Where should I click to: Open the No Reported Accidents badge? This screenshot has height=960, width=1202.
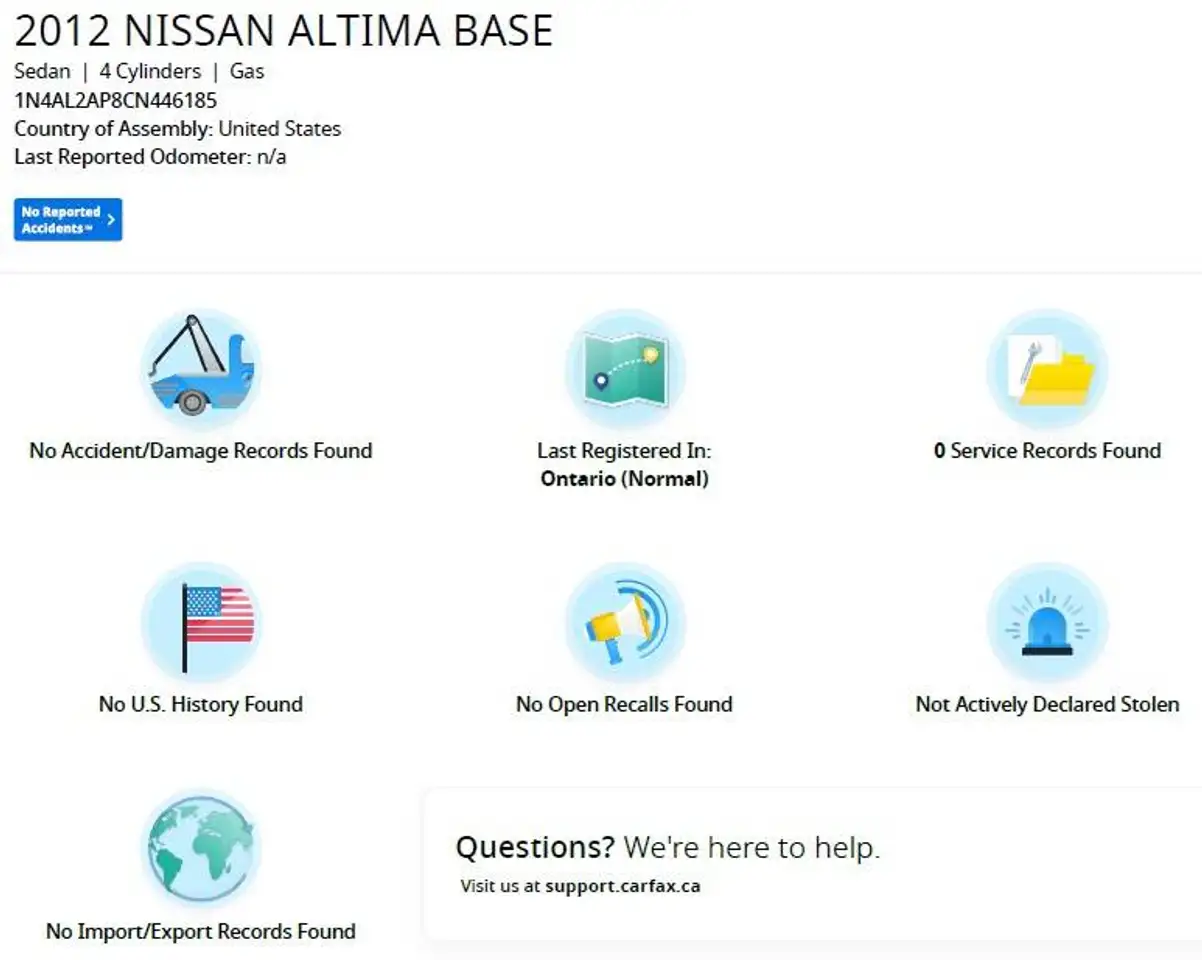click(x=68, y=220)
